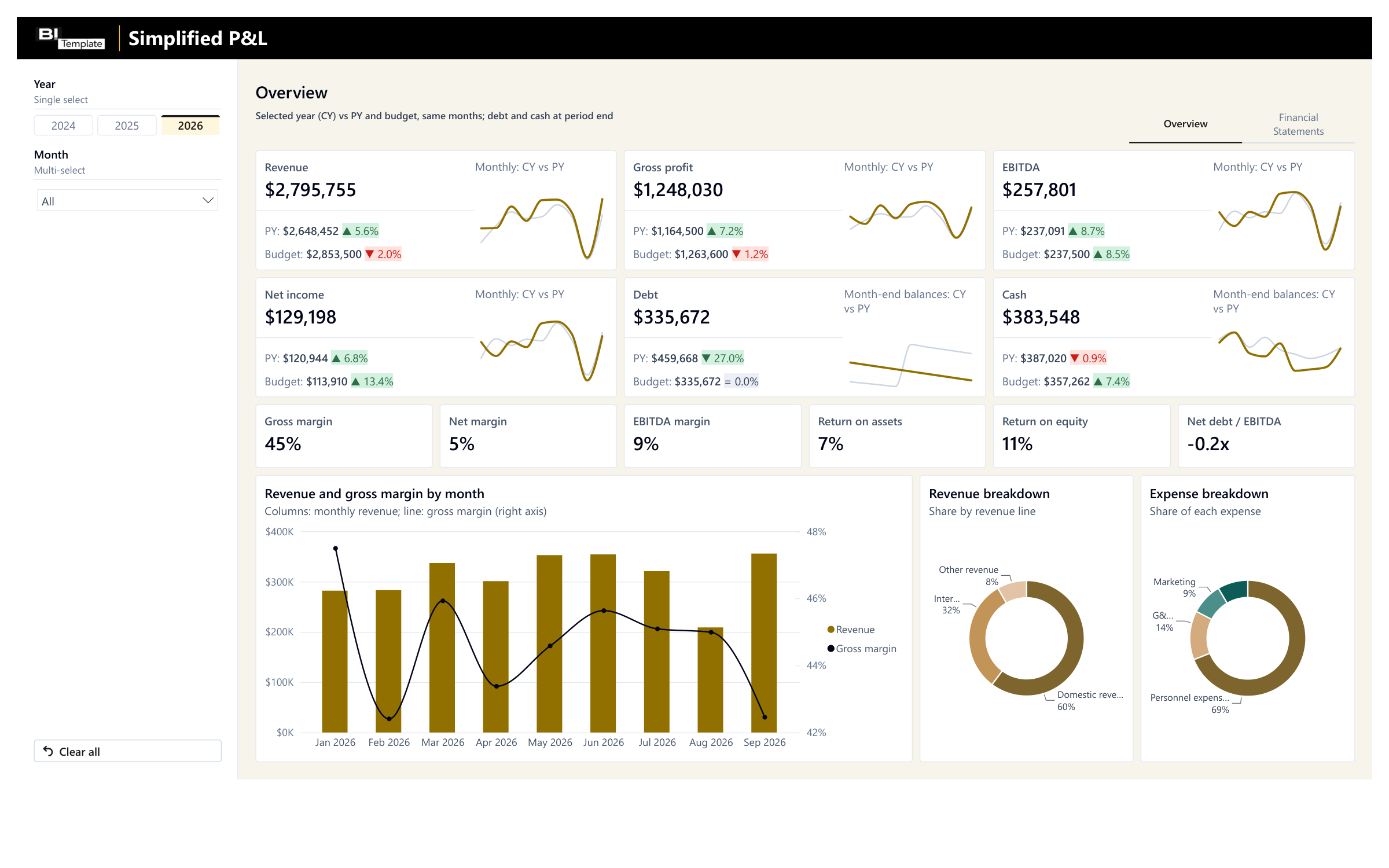Click red down arrow next to 0.9%
This screenshot has height=868, width=1389.
1075,358
